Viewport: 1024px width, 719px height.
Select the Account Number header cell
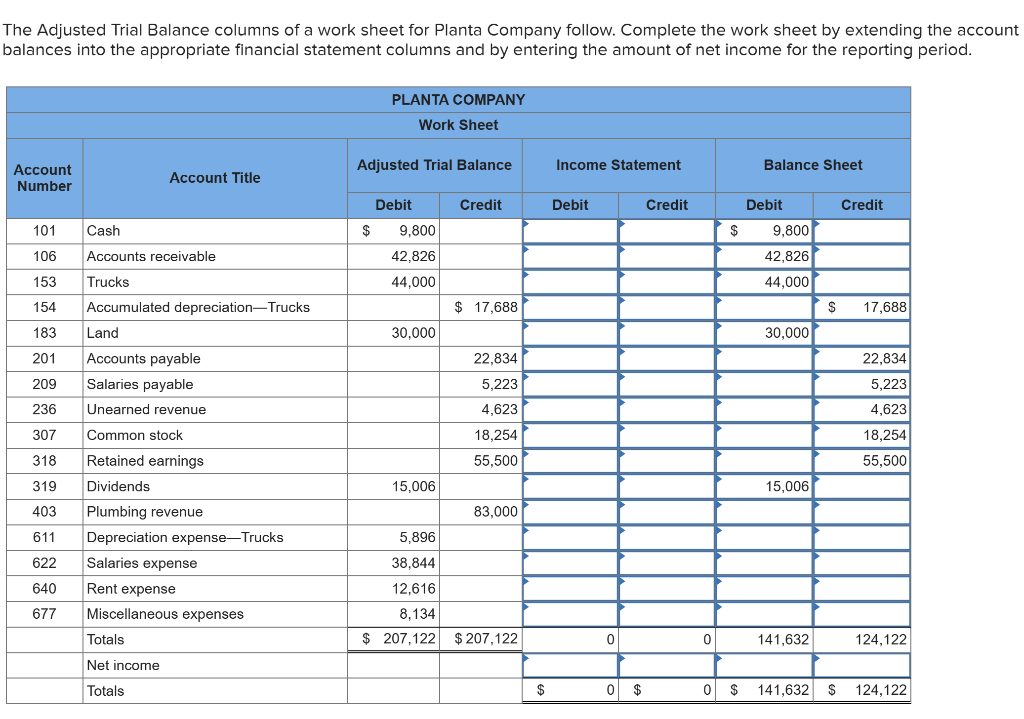pos(43,178)
